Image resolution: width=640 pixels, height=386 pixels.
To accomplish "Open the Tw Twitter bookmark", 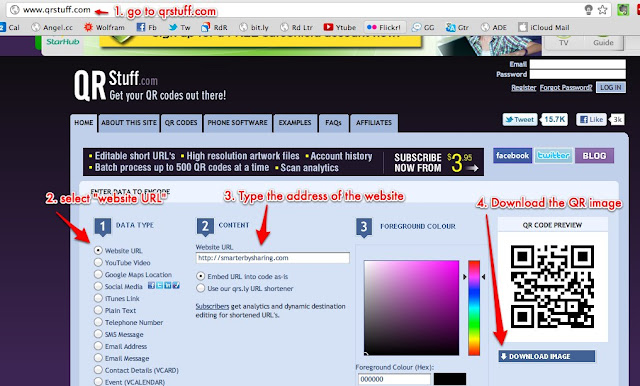I will [x=180, y=27].
